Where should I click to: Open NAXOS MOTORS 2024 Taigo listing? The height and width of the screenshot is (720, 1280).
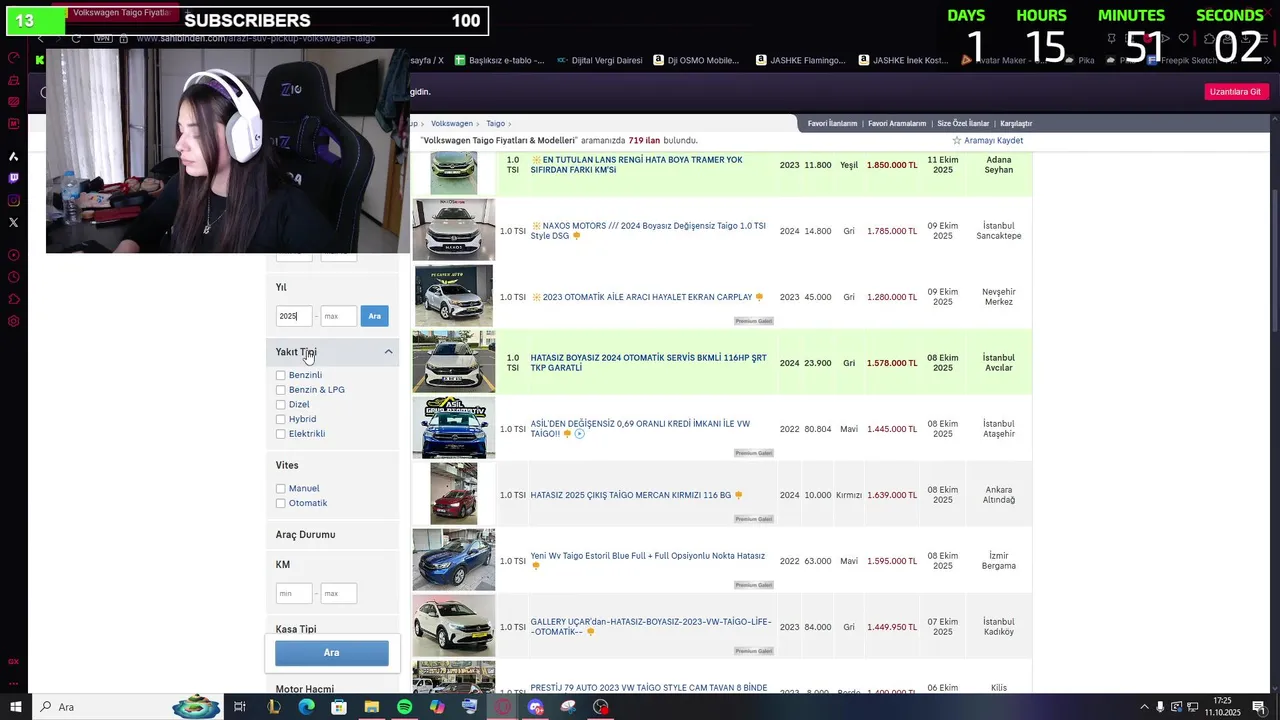pyautogui.click(x=648, y=231)
